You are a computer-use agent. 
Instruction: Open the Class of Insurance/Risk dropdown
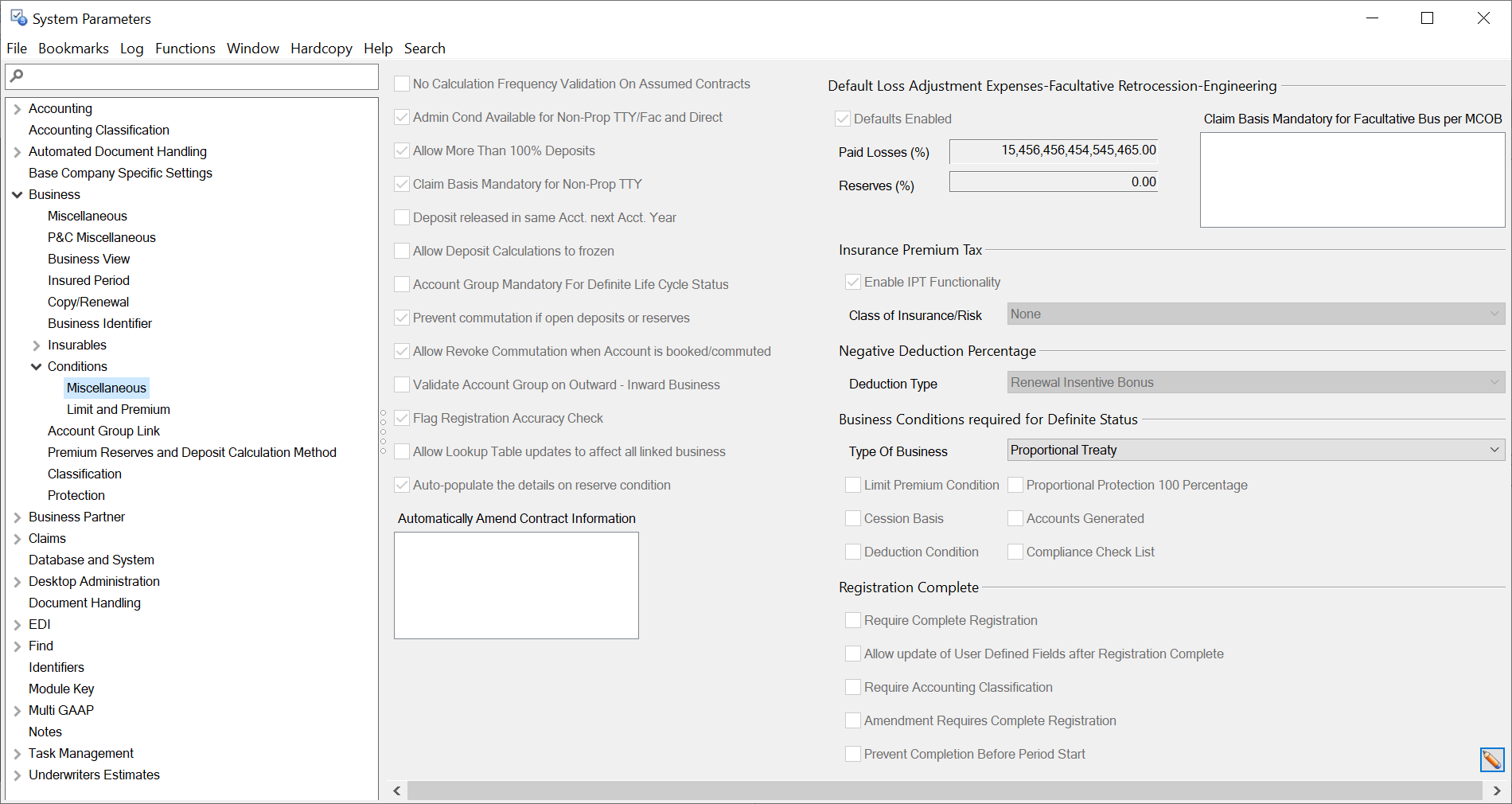pos(1494,313)
